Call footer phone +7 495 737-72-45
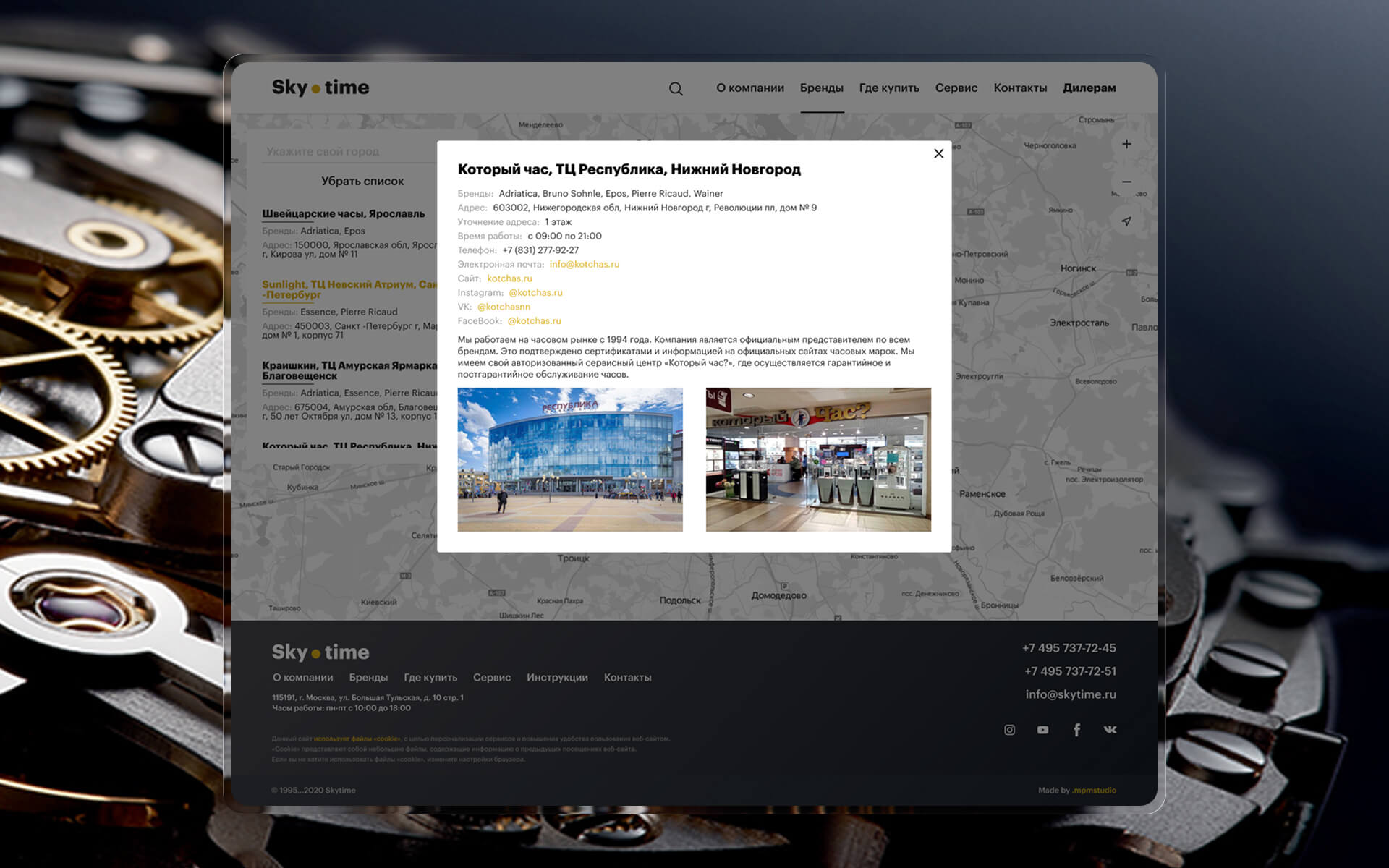1389x868 pixels. click(x=1069, y=648)
